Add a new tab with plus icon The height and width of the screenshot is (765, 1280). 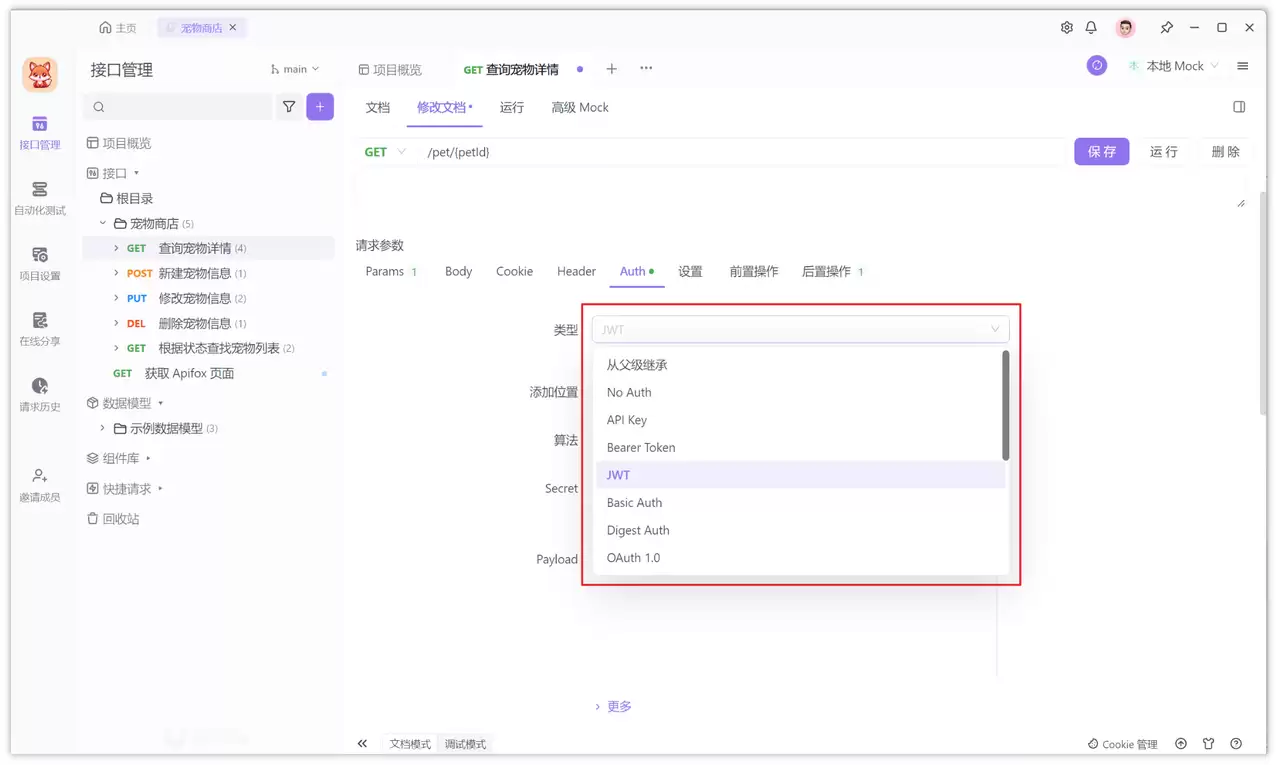click(612, 69)
